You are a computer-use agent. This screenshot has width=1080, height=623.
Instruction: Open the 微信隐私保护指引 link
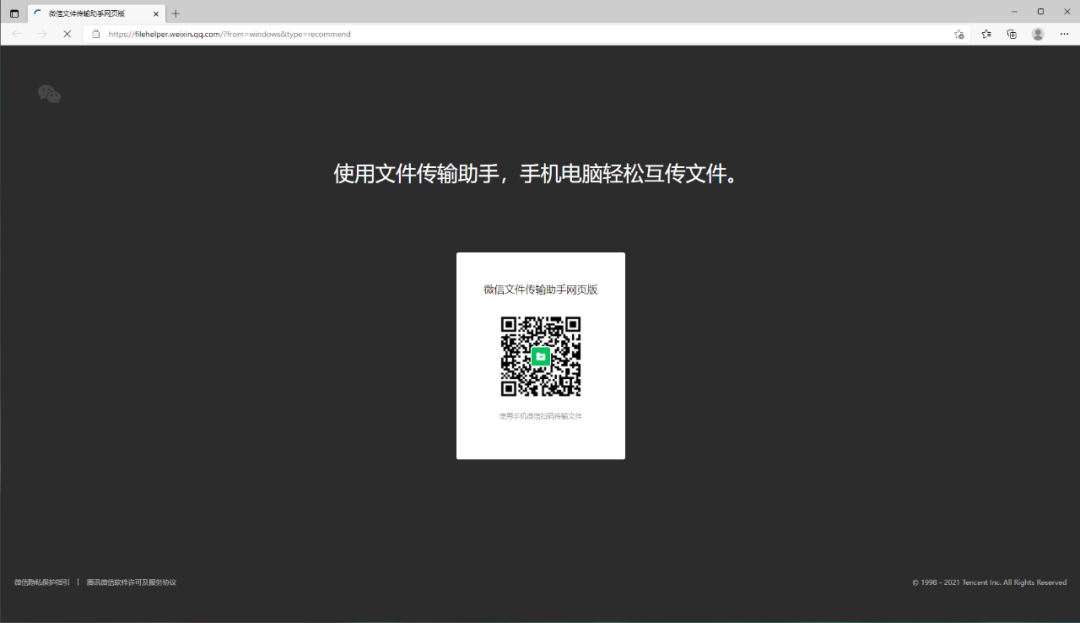[42, 582]
